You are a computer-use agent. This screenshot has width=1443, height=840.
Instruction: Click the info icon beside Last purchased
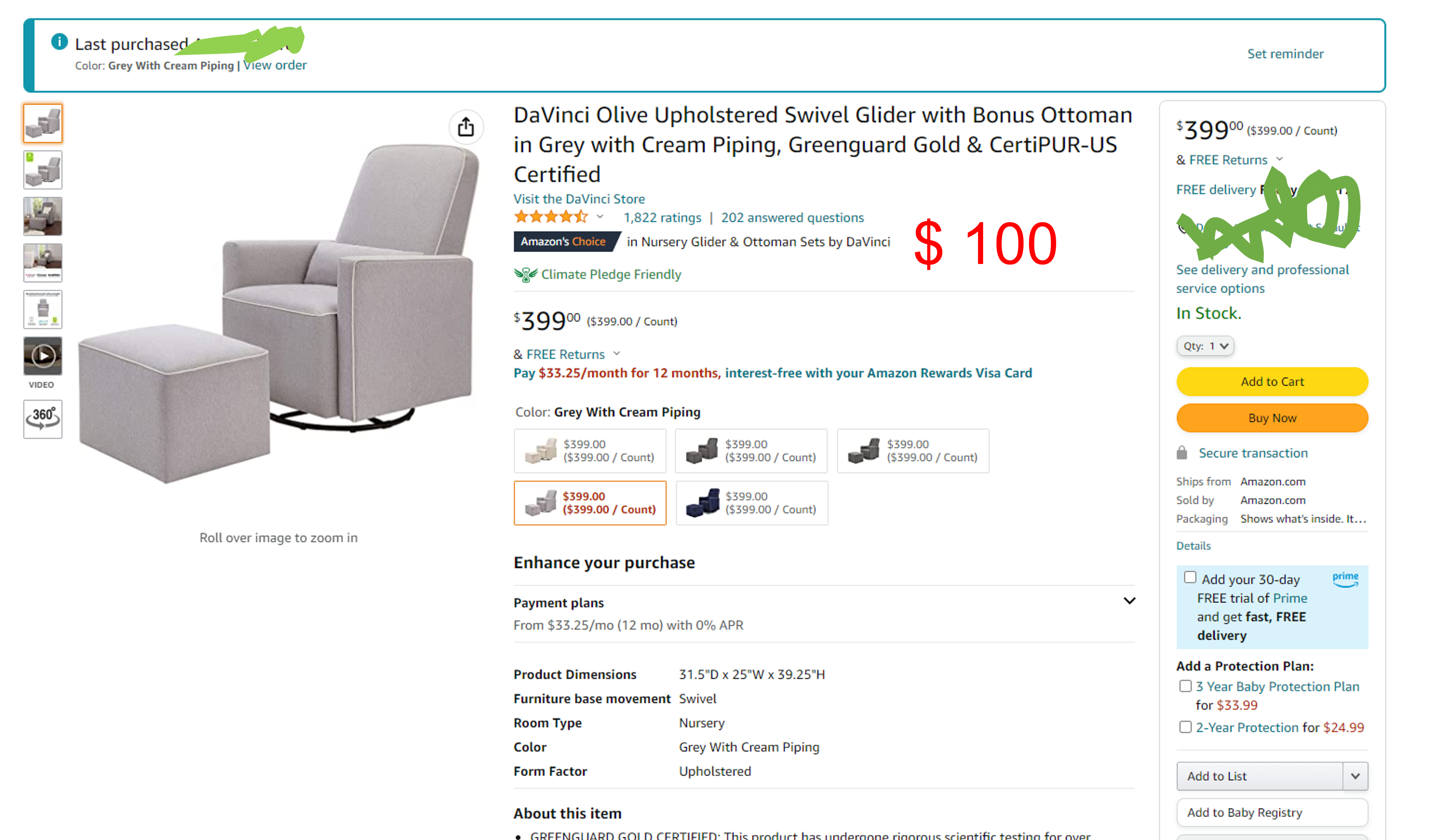click(x=59, y=42)
